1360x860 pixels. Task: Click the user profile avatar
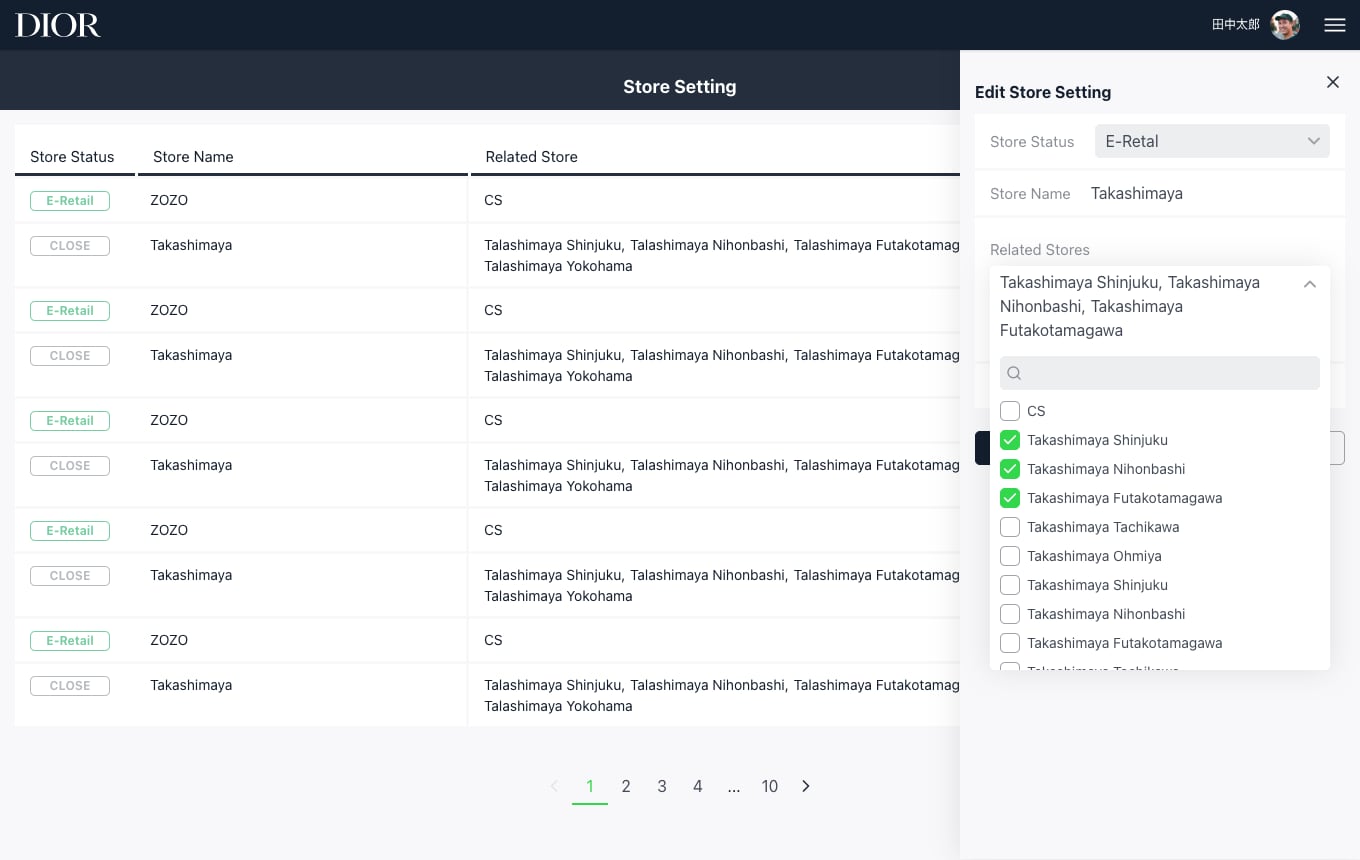1285,25
